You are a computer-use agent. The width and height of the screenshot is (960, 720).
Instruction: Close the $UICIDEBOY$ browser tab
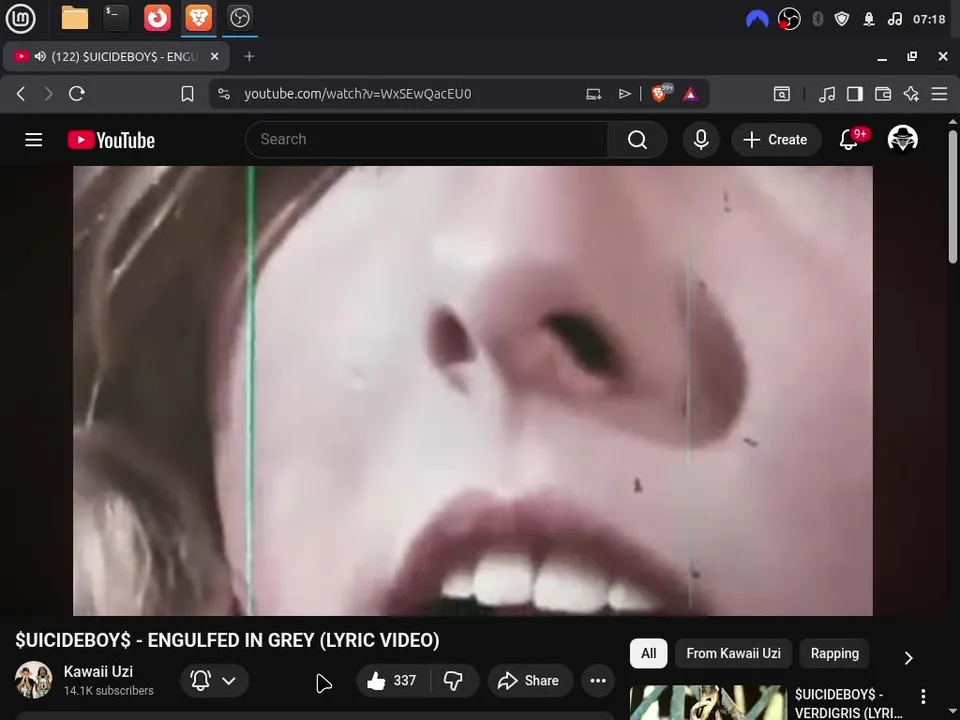pos(214,56)
